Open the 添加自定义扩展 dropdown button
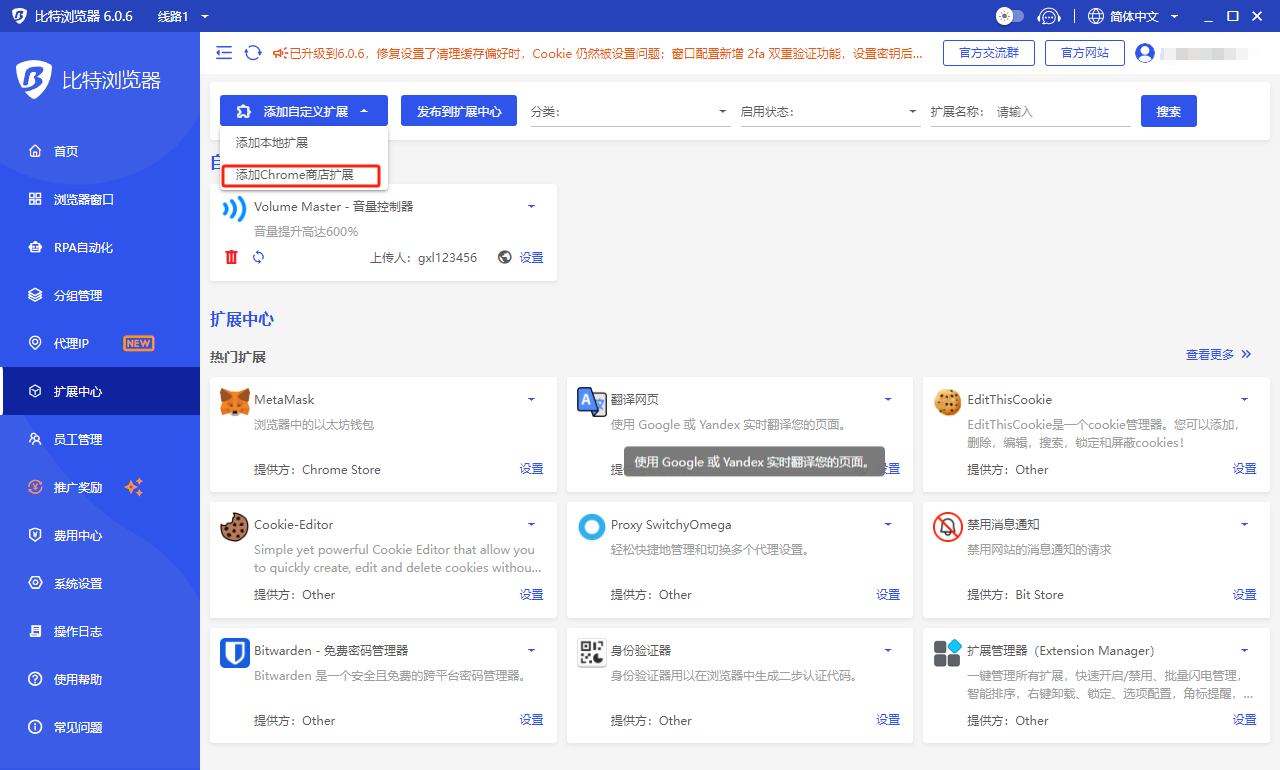 pyautogui.click(x=304, y=111)
